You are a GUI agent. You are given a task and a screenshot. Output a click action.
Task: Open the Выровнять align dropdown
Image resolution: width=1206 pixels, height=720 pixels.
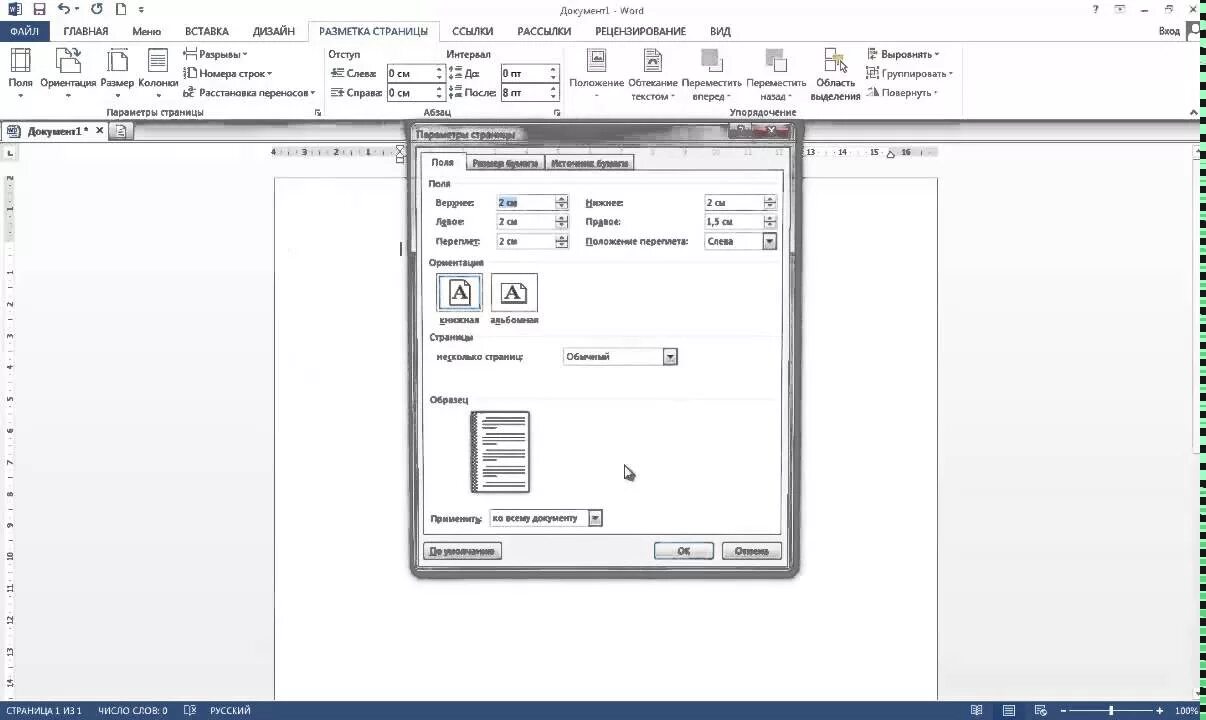(902, 54)
